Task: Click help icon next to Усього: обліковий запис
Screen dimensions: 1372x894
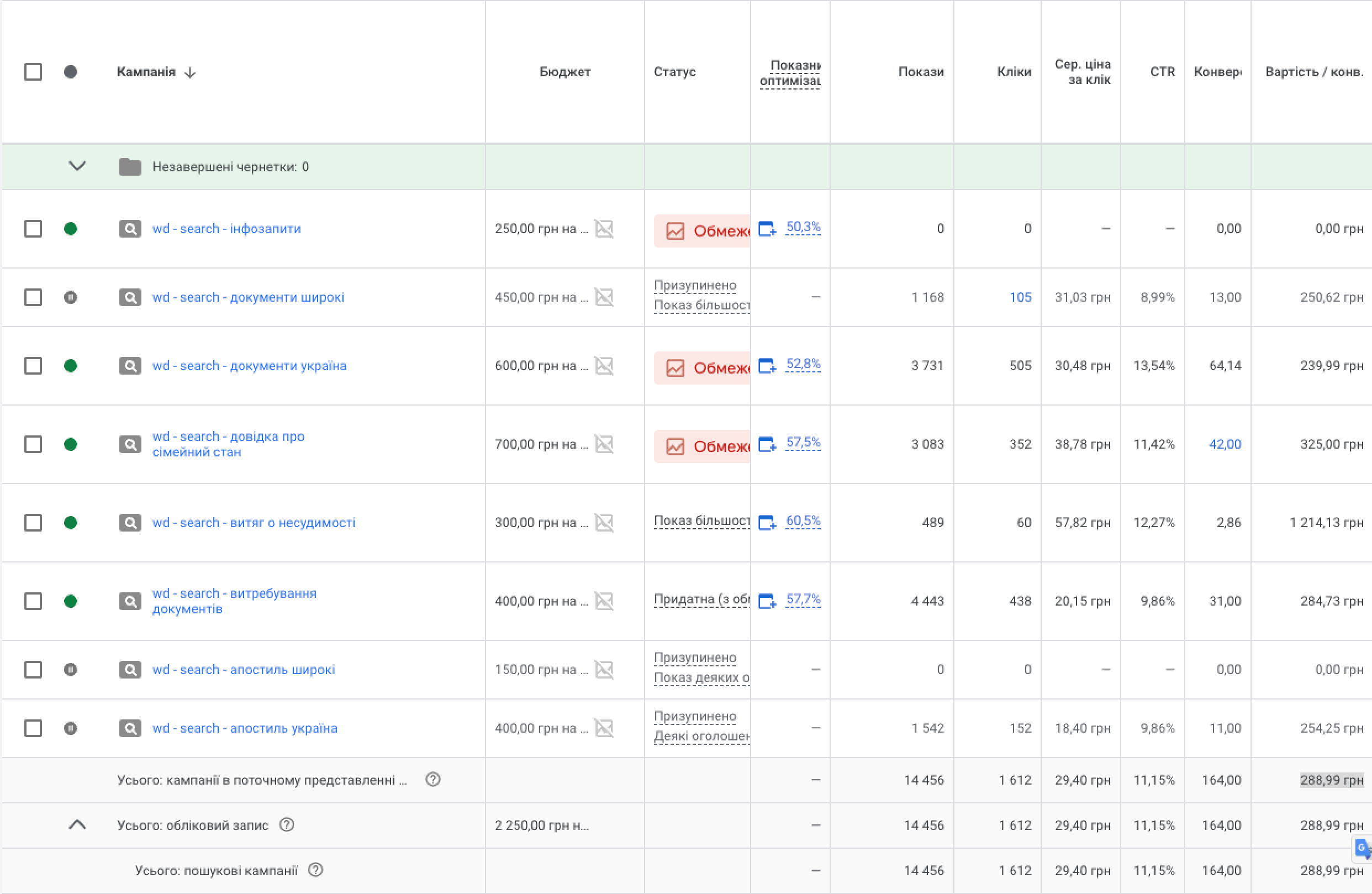Action: [x=287, y=825]
